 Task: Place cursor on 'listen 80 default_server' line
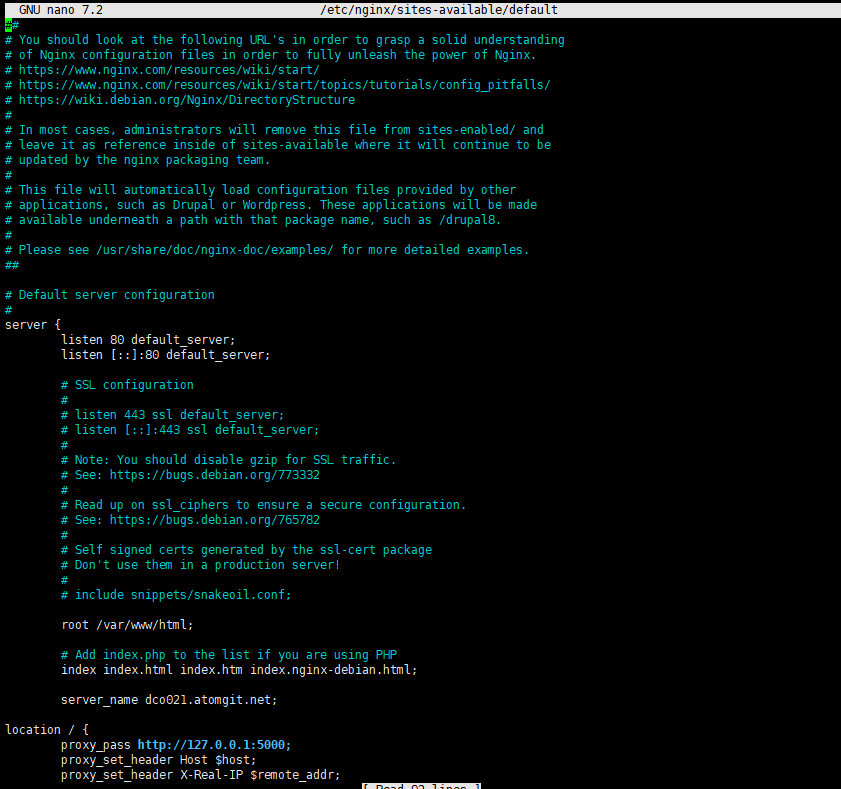[x=148, y=340]
